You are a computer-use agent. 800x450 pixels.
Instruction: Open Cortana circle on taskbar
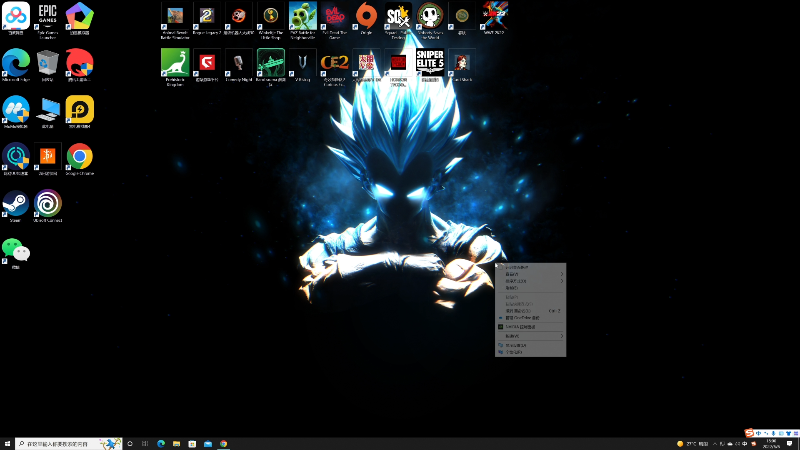[x=130, y=444]
